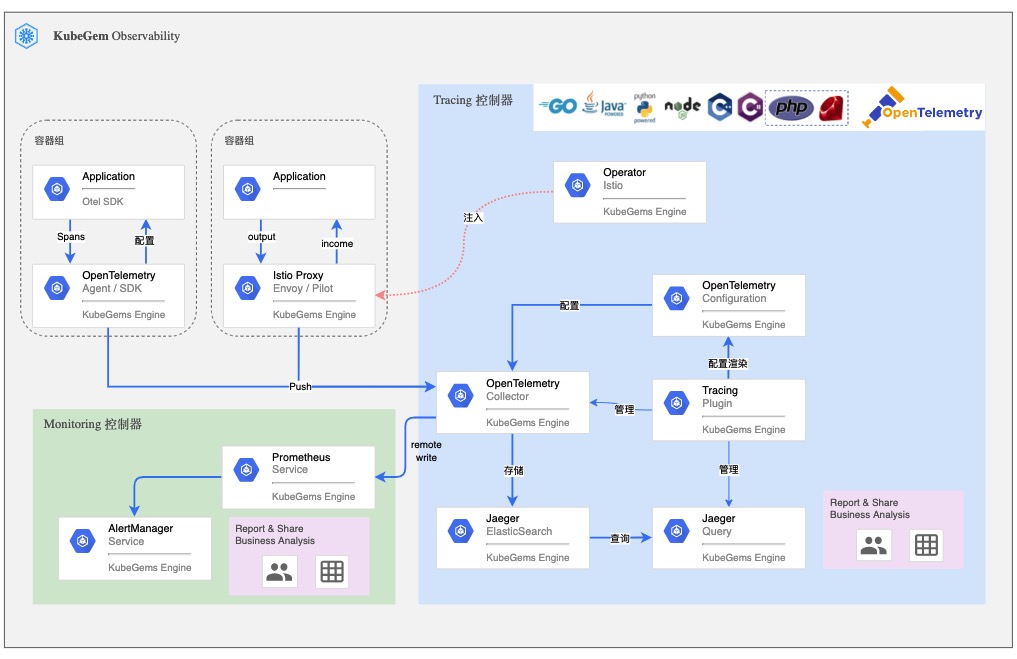Click the KubeGem snowflake hexagon logo
The width and height of the screenshot is (1017, 659).
pyautogui.click(x=27, y=36)
